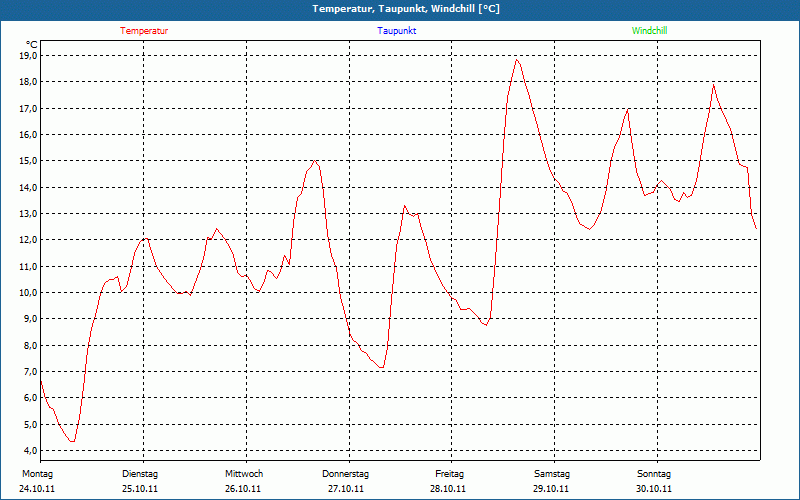
Task: Click the date 28.10.11
Action: [448, 489]
